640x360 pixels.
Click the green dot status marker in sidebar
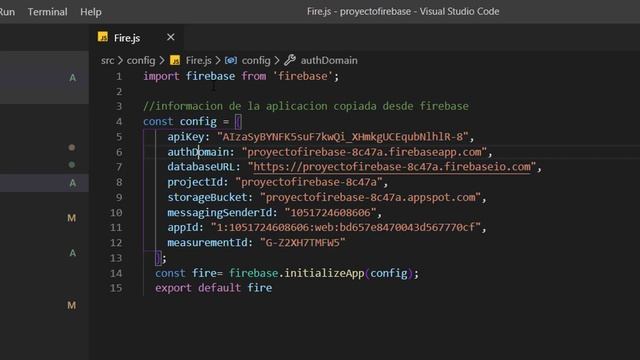pos(72,164)
